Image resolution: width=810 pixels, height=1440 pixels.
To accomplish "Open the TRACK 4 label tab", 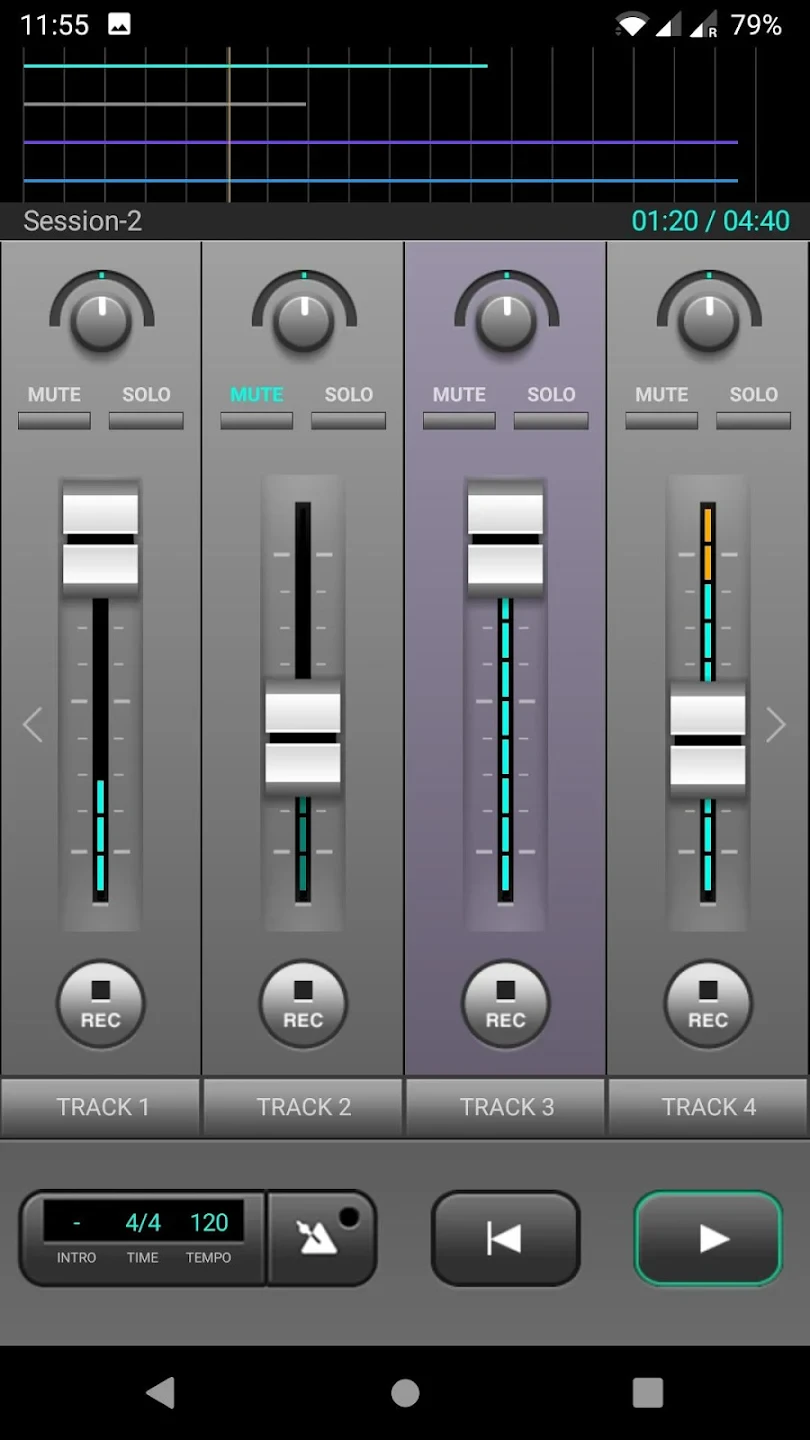I will (708, 1107).
